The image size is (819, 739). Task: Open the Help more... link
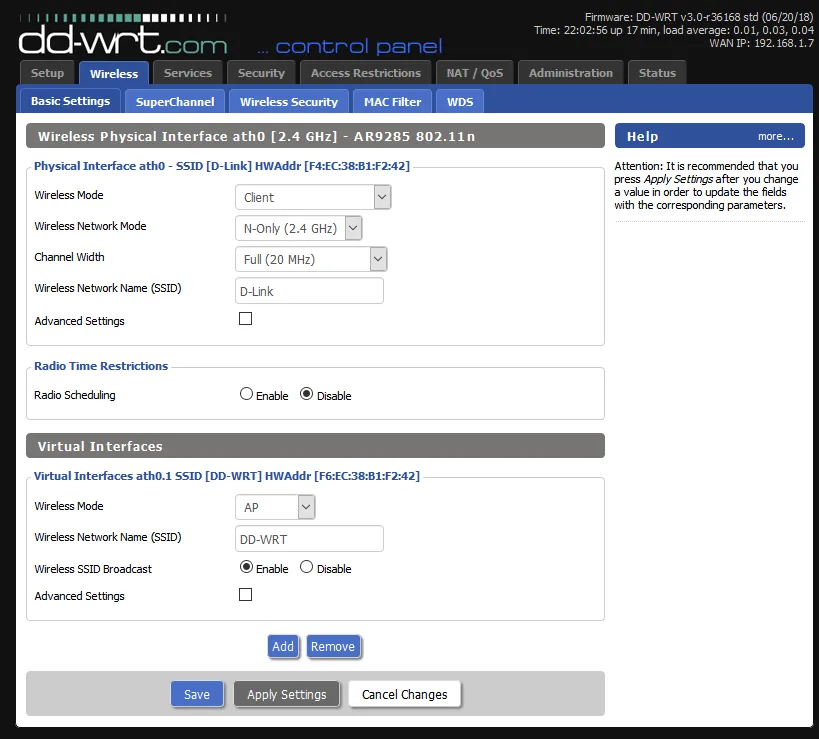point(776,136)
